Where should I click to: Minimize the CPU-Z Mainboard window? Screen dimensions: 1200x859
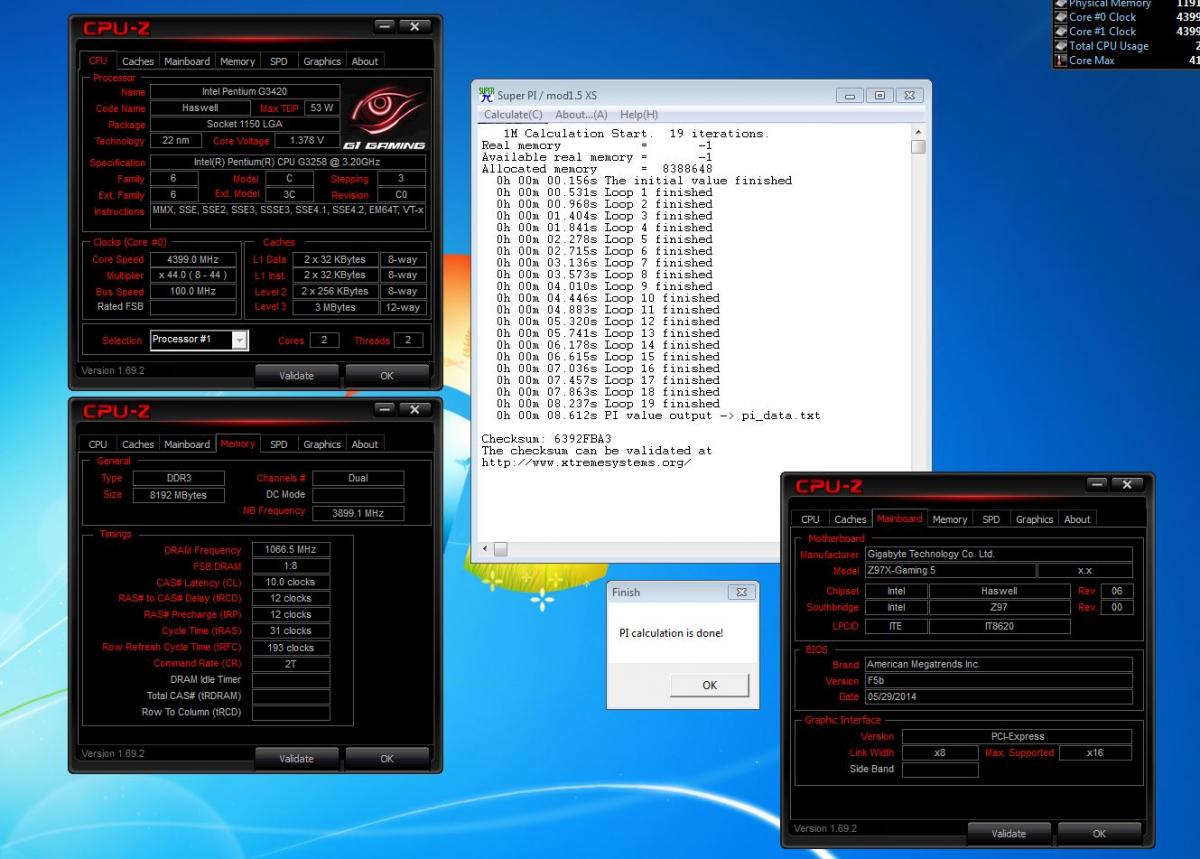[x=1097, y=484]
